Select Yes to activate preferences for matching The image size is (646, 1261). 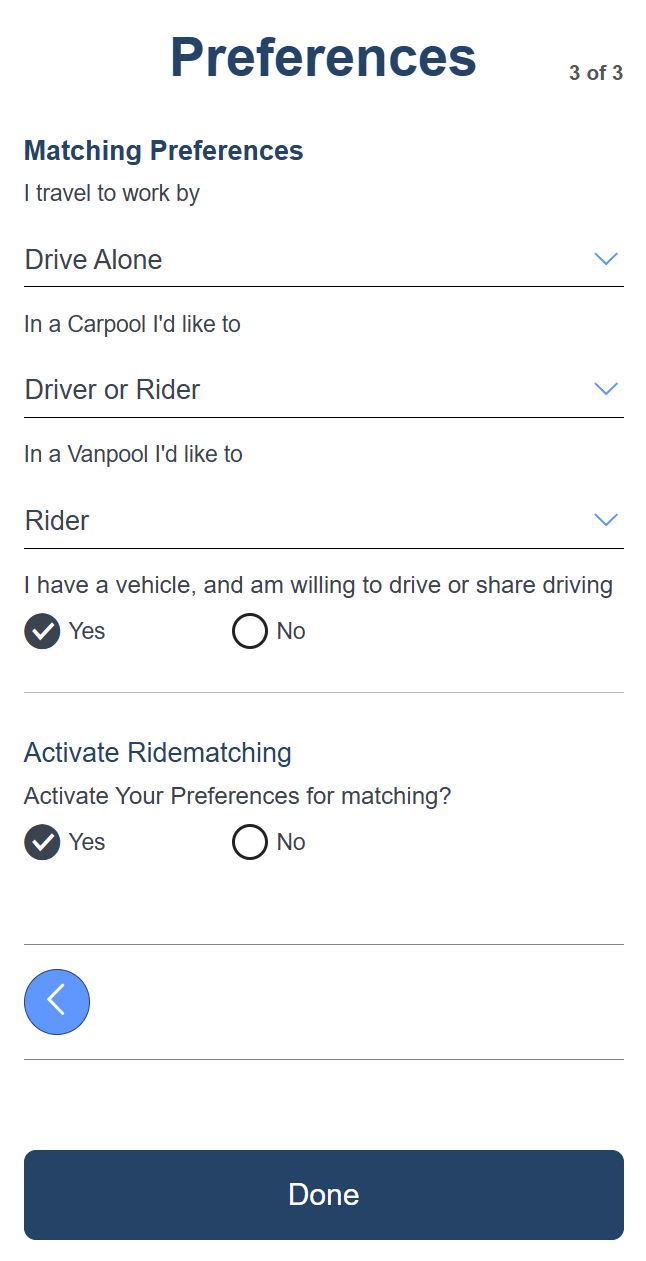[41, 842]
